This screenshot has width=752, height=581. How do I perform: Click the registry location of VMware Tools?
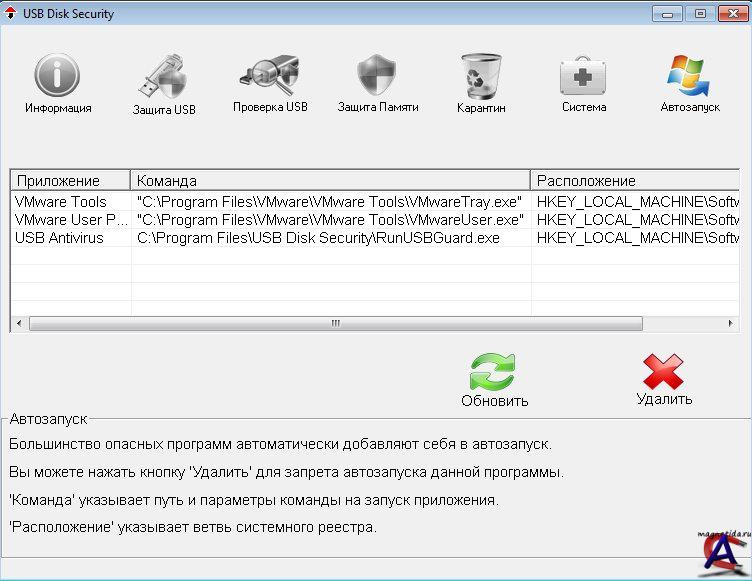(x=635, y=202)
